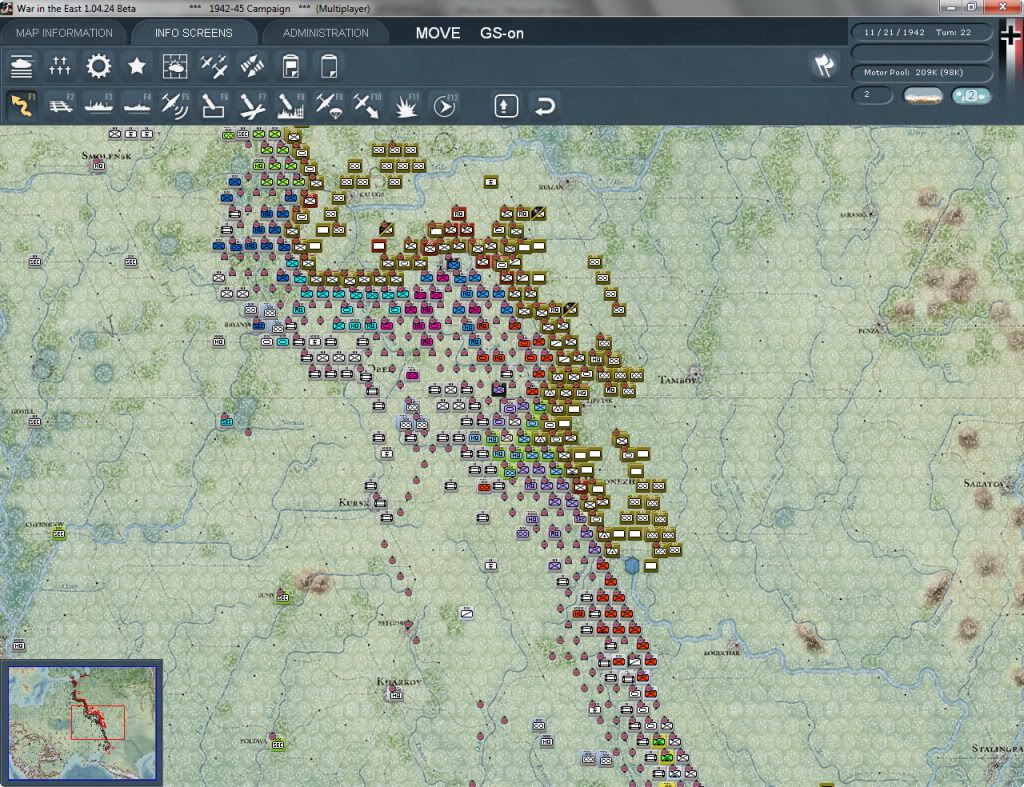The height and width of the screenshot is (787, 1024).
Task: Open the star victory screen icon
Action: tap(136, 66)
